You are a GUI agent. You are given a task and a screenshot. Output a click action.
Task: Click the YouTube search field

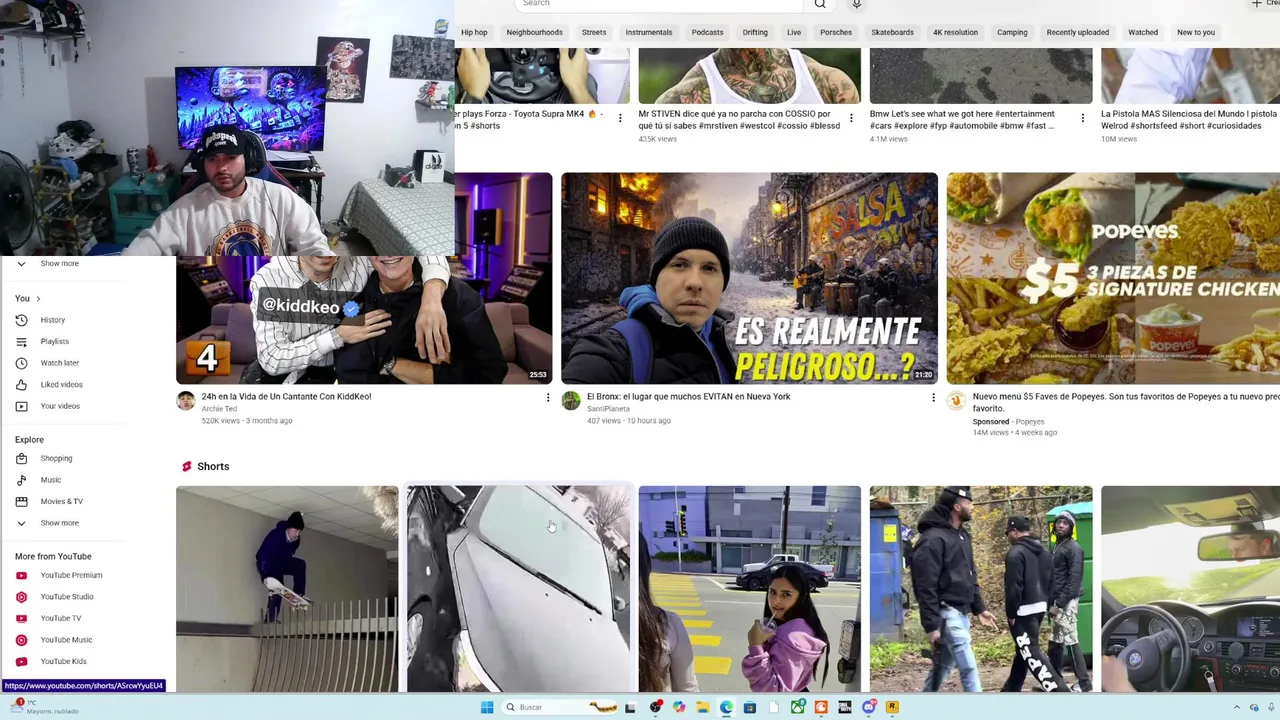[x=660, y=4]
